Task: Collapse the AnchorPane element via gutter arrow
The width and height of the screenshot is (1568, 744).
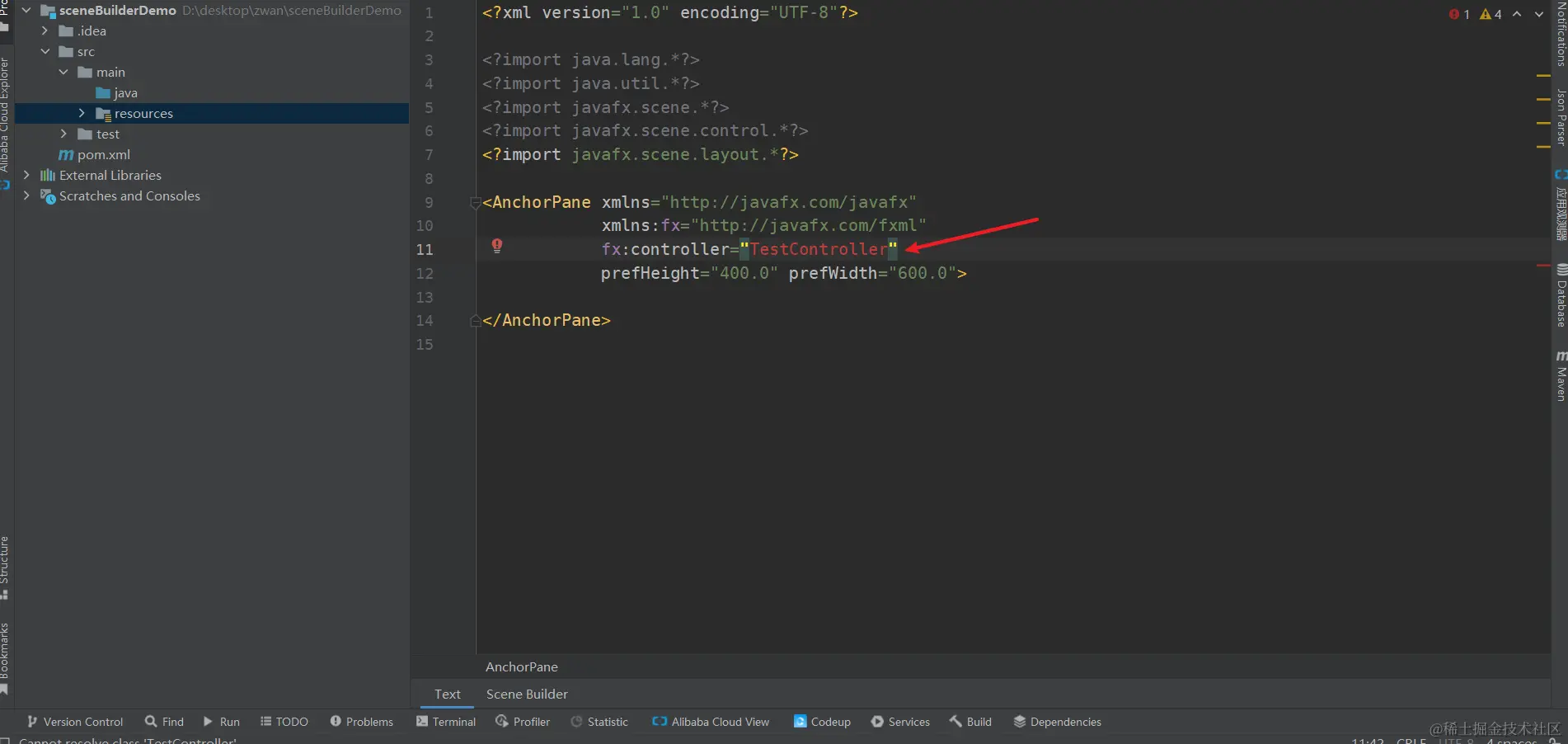Action: click(x=475, y=203)
